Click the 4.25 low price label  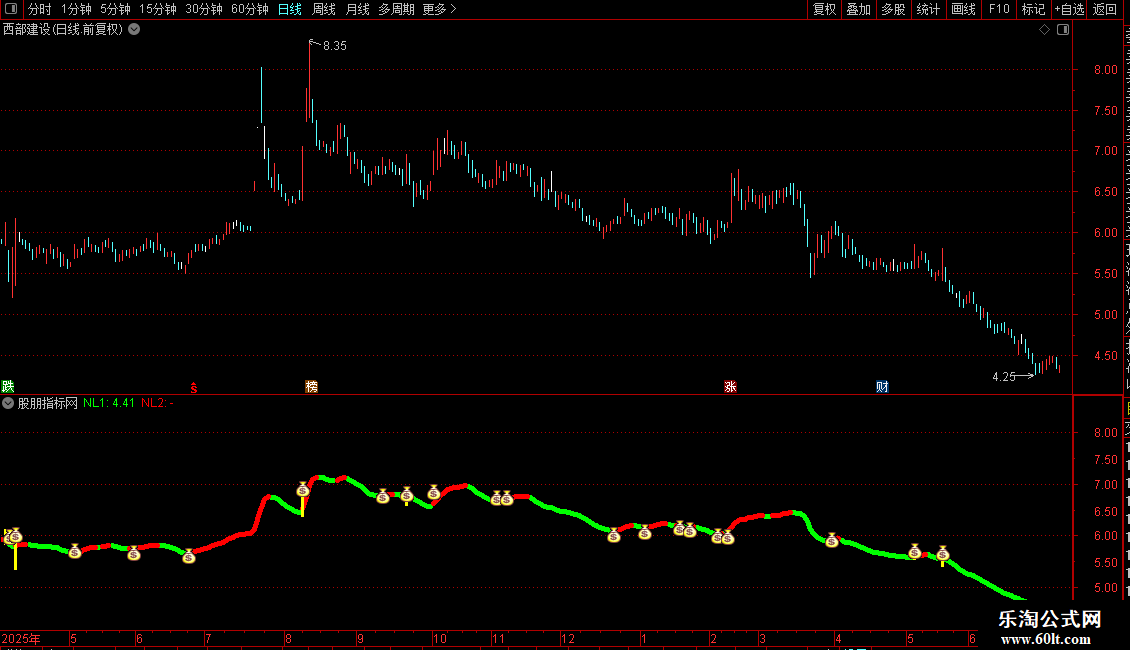click(1003, 377)
